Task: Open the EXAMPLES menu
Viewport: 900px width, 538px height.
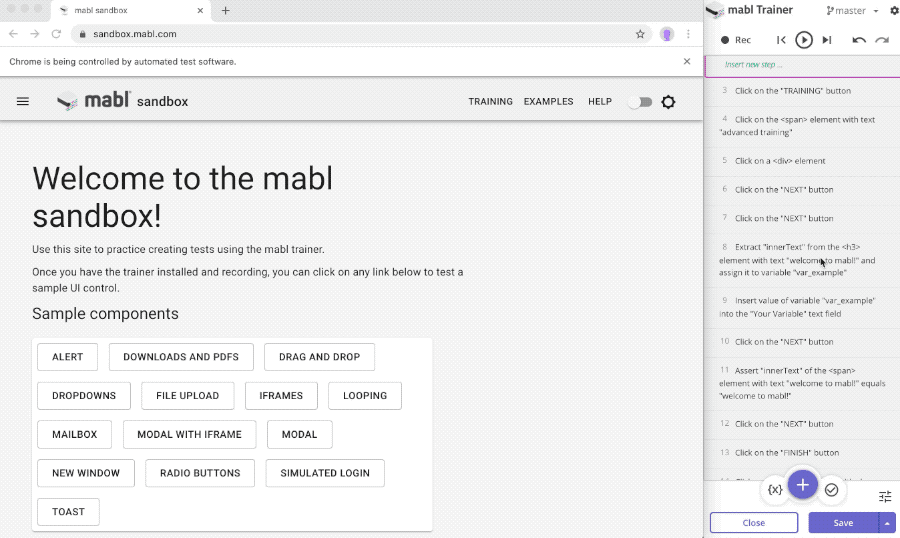Action: coord(548,102)
